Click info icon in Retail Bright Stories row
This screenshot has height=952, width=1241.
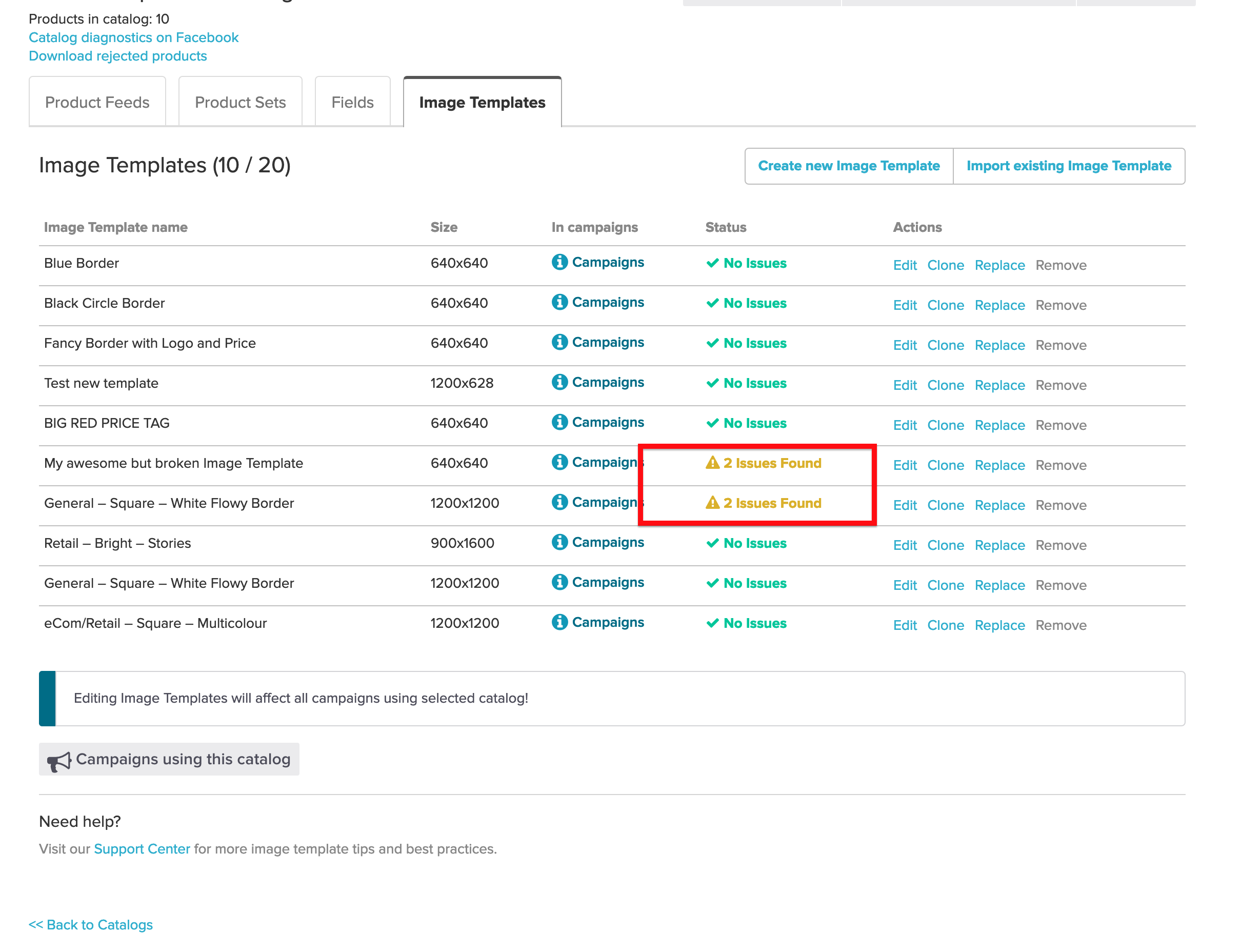tap(559, 542)
